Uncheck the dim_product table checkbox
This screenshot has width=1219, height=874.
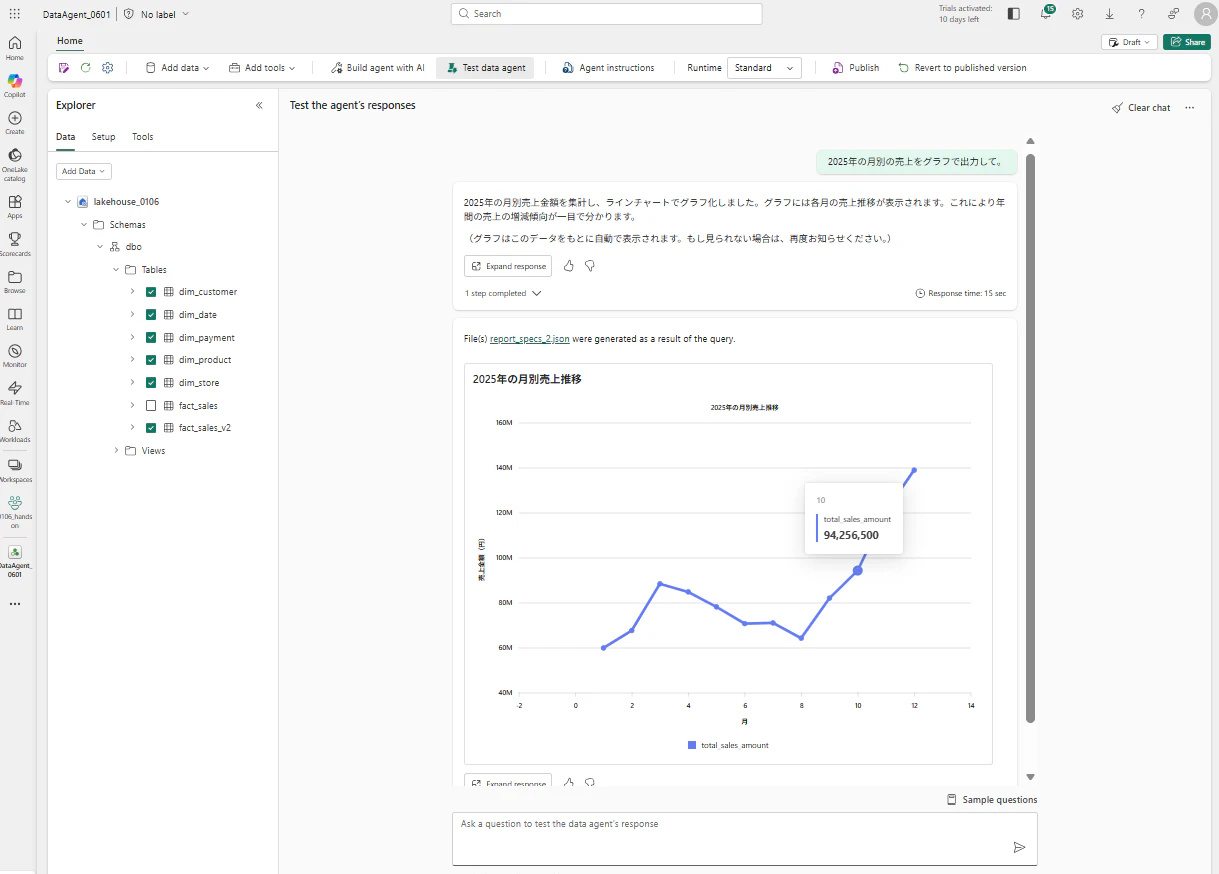pos(151,360)
